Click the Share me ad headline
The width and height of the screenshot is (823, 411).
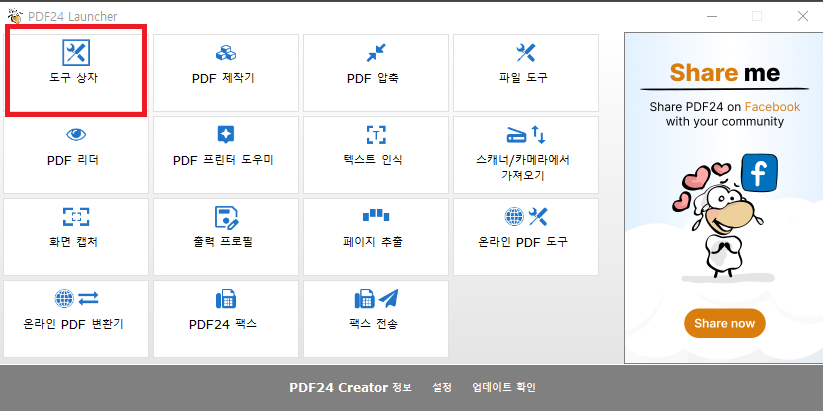pyautogui.click(x=724, y=72)
